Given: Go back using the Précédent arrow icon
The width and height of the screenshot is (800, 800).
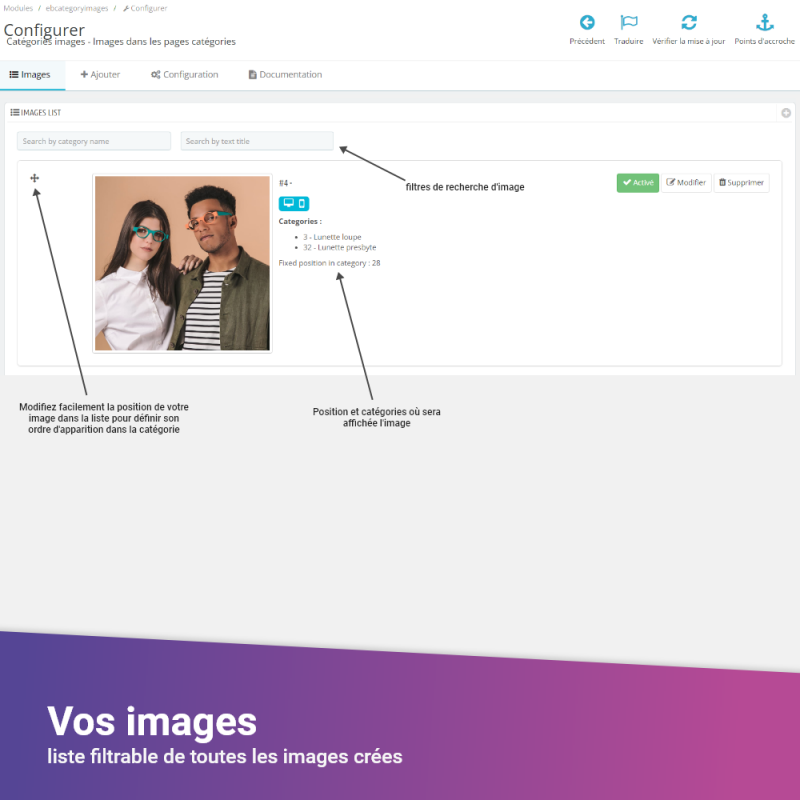Looking at the screenshot, I should tap(587, 22).
